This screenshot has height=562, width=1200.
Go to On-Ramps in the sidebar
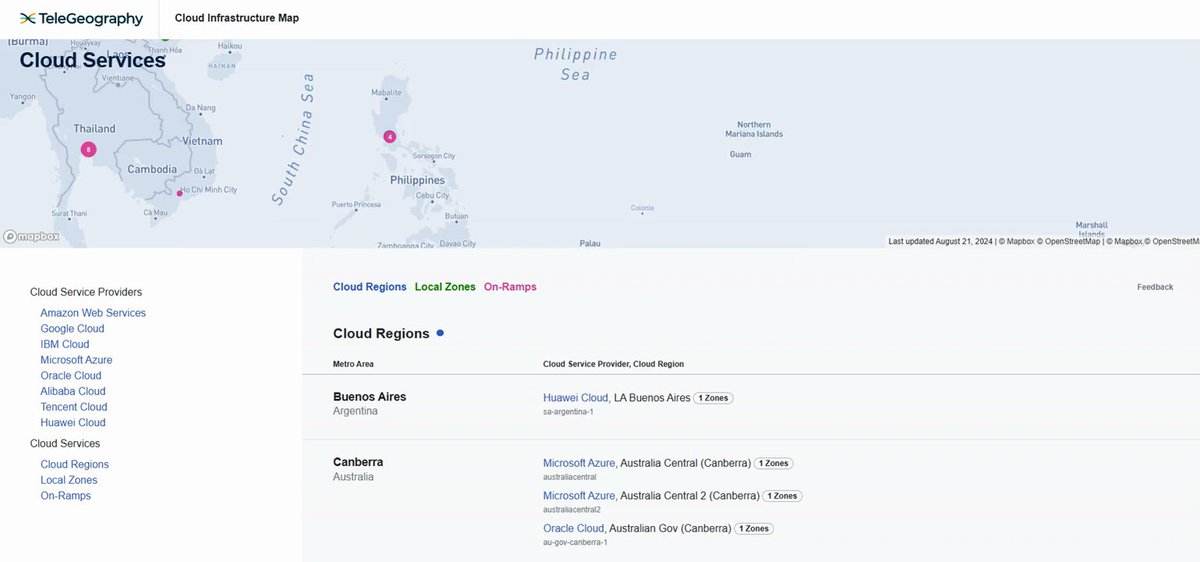[65, 496]
